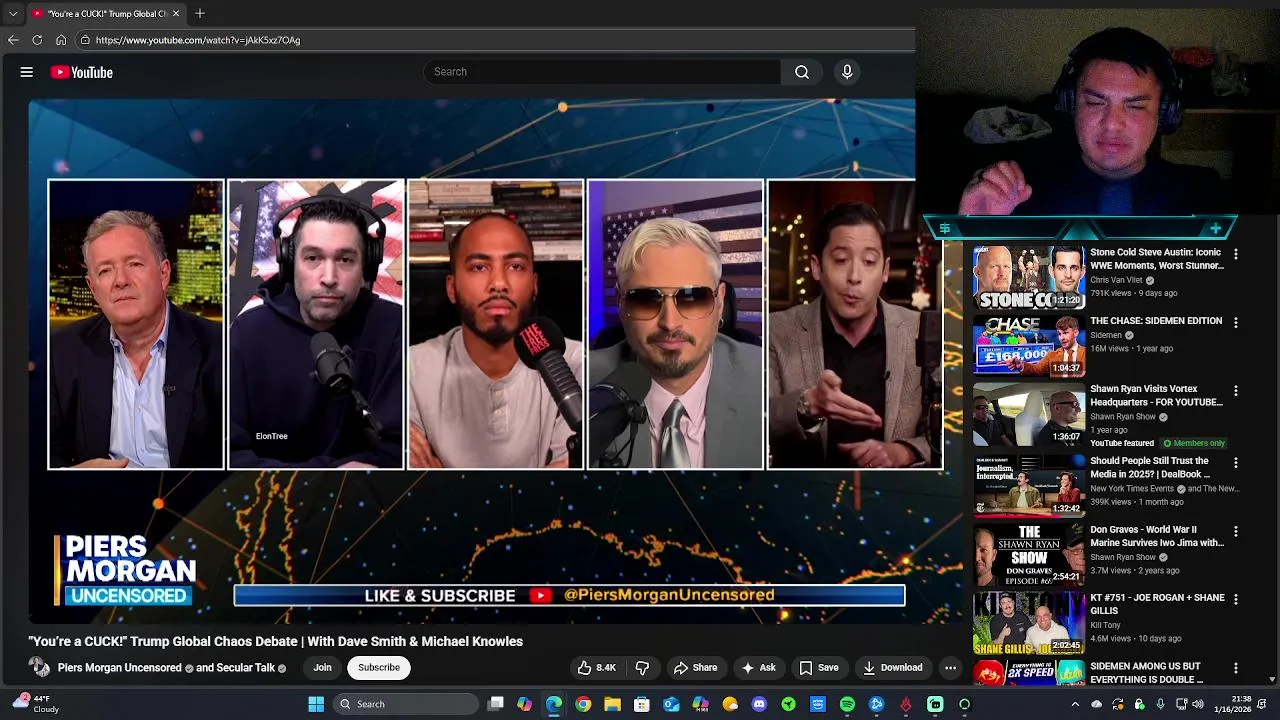Open Microsoft Store from the taskbar
The image size is (1280, 720).
pyautogui.click(x=642, y=704)
